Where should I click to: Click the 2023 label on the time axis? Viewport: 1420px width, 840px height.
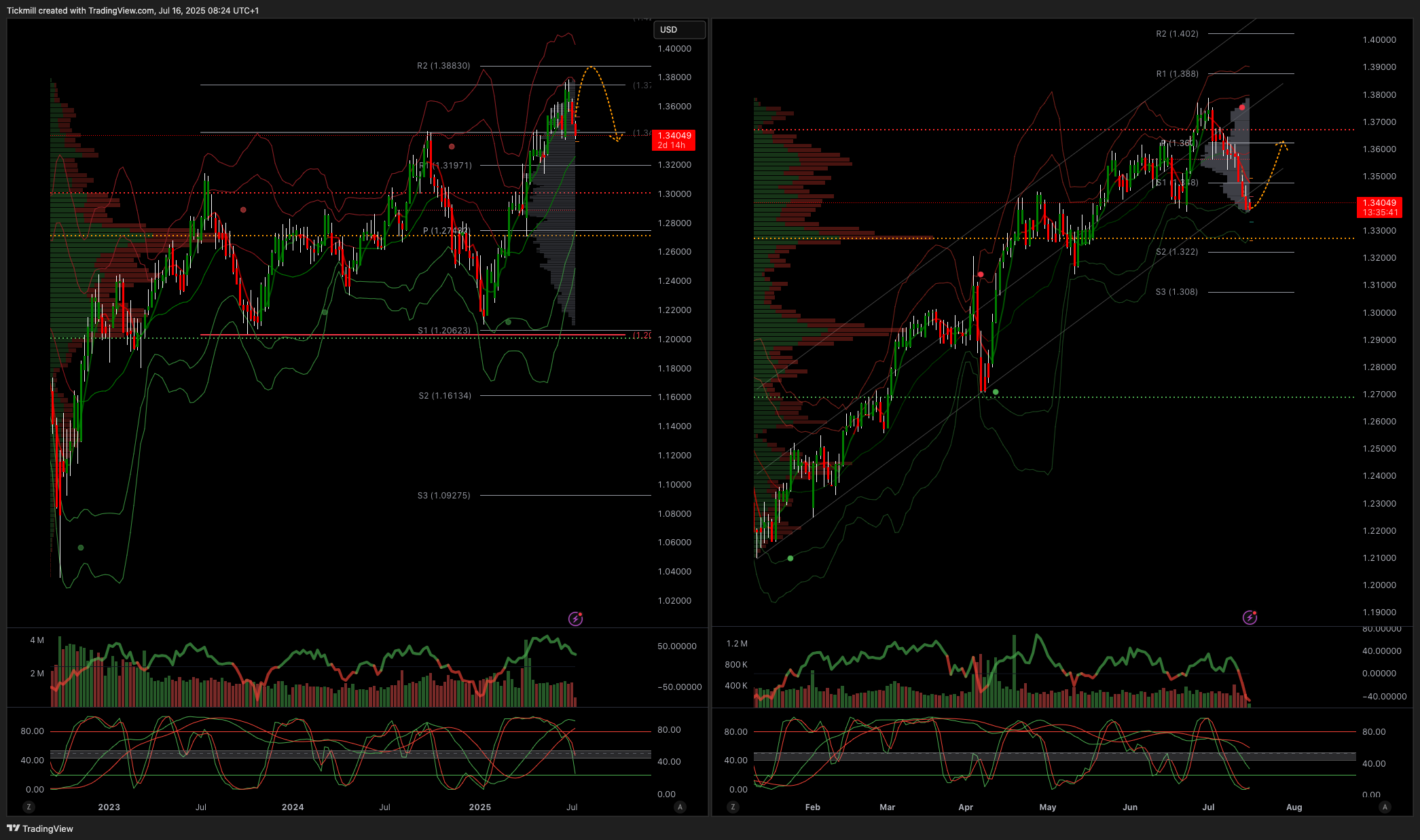coord(109,807)
